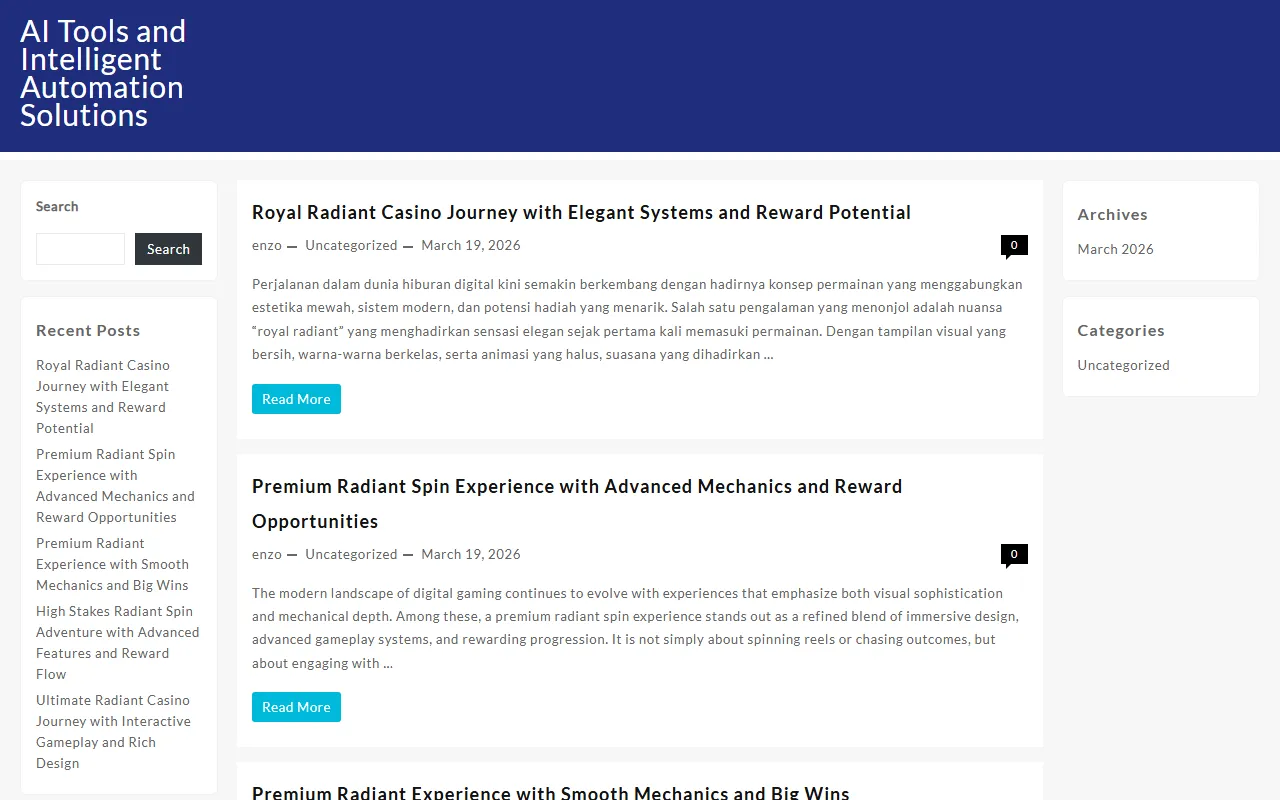Open Premium Radiant Experience with Smooth Mechanics post title
The image size is (1280, 800).
click(x=550, y=793)
